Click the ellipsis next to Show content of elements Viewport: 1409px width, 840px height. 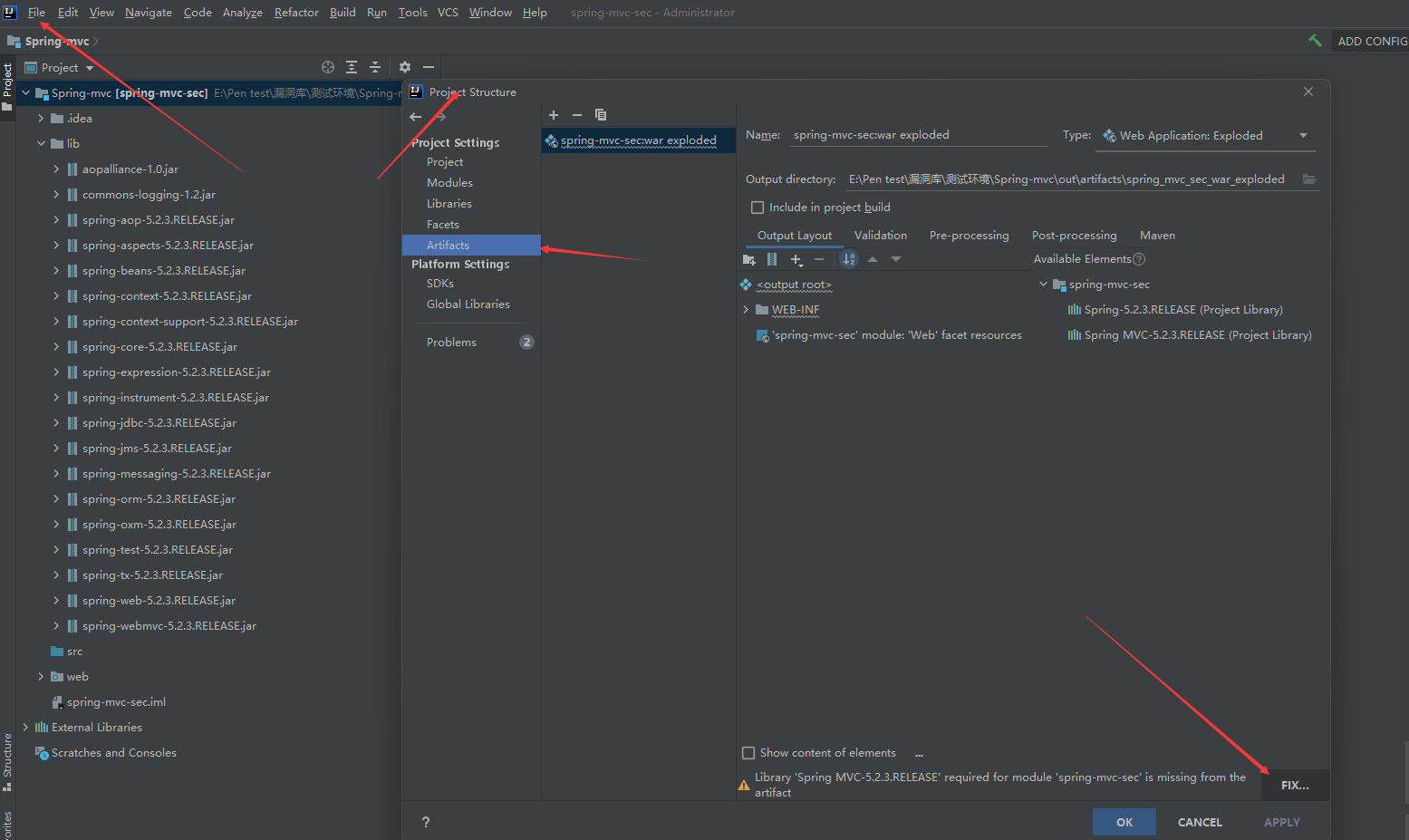(919, 754)
